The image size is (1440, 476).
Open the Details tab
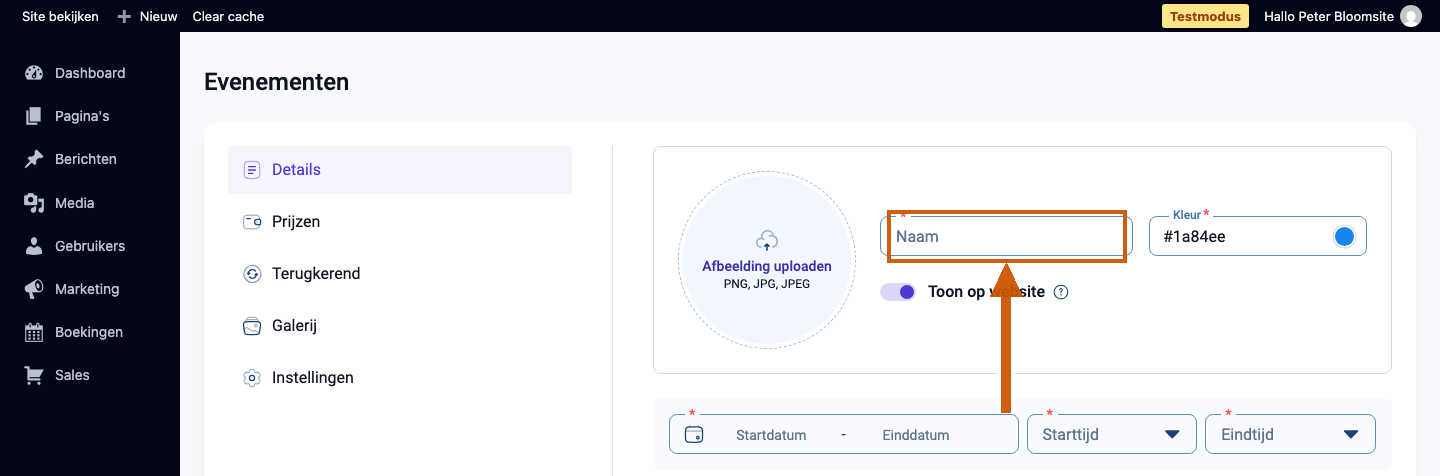point(400,170)
